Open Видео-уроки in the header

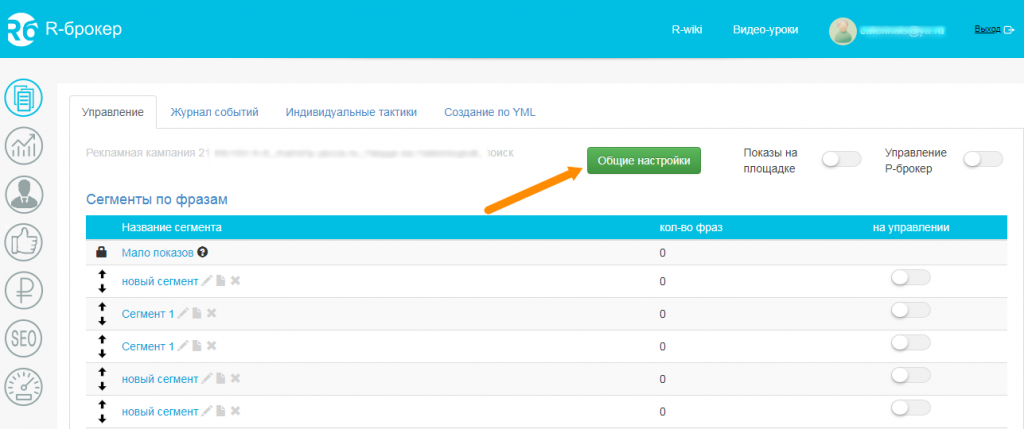coord(765,29)
